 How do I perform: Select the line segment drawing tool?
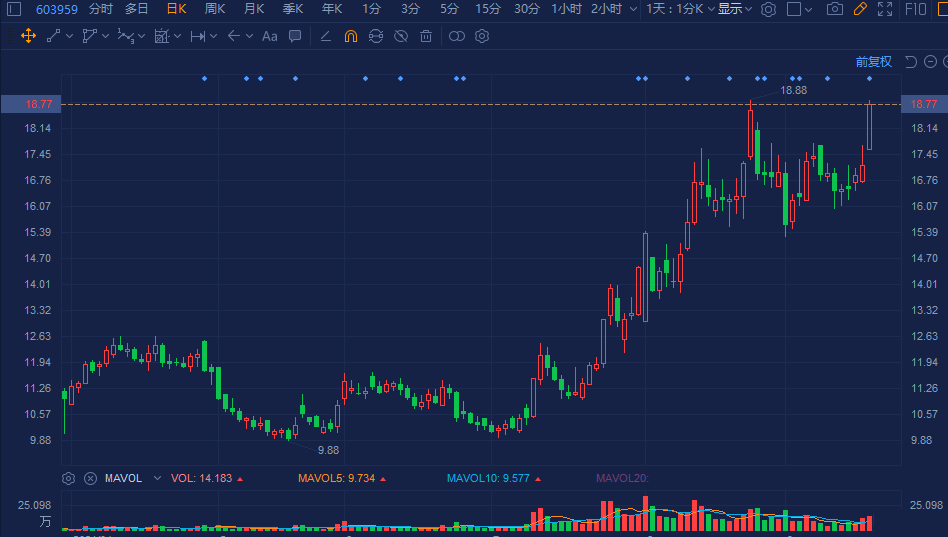point(53,36)
